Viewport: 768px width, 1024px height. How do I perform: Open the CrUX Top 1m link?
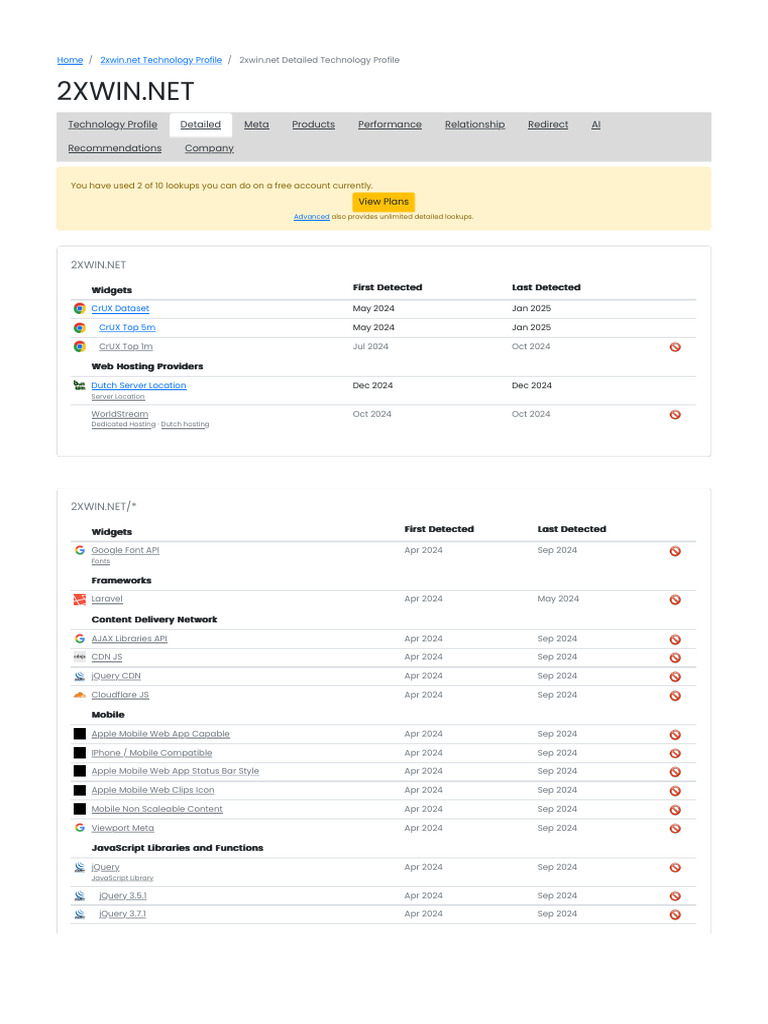[126, 346]
